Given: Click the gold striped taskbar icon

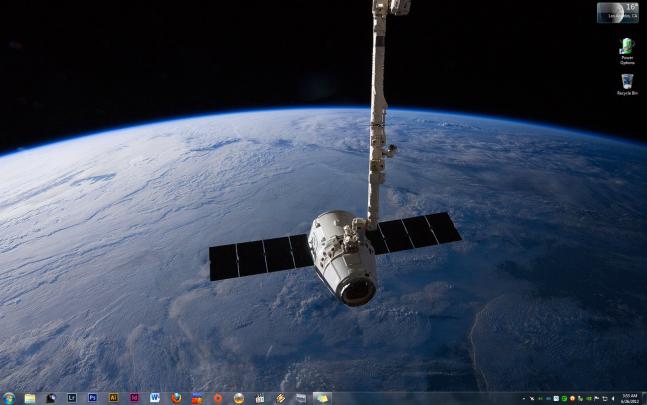Looking at the screenshot, I should pyautogui.click(x=281, y=398).
